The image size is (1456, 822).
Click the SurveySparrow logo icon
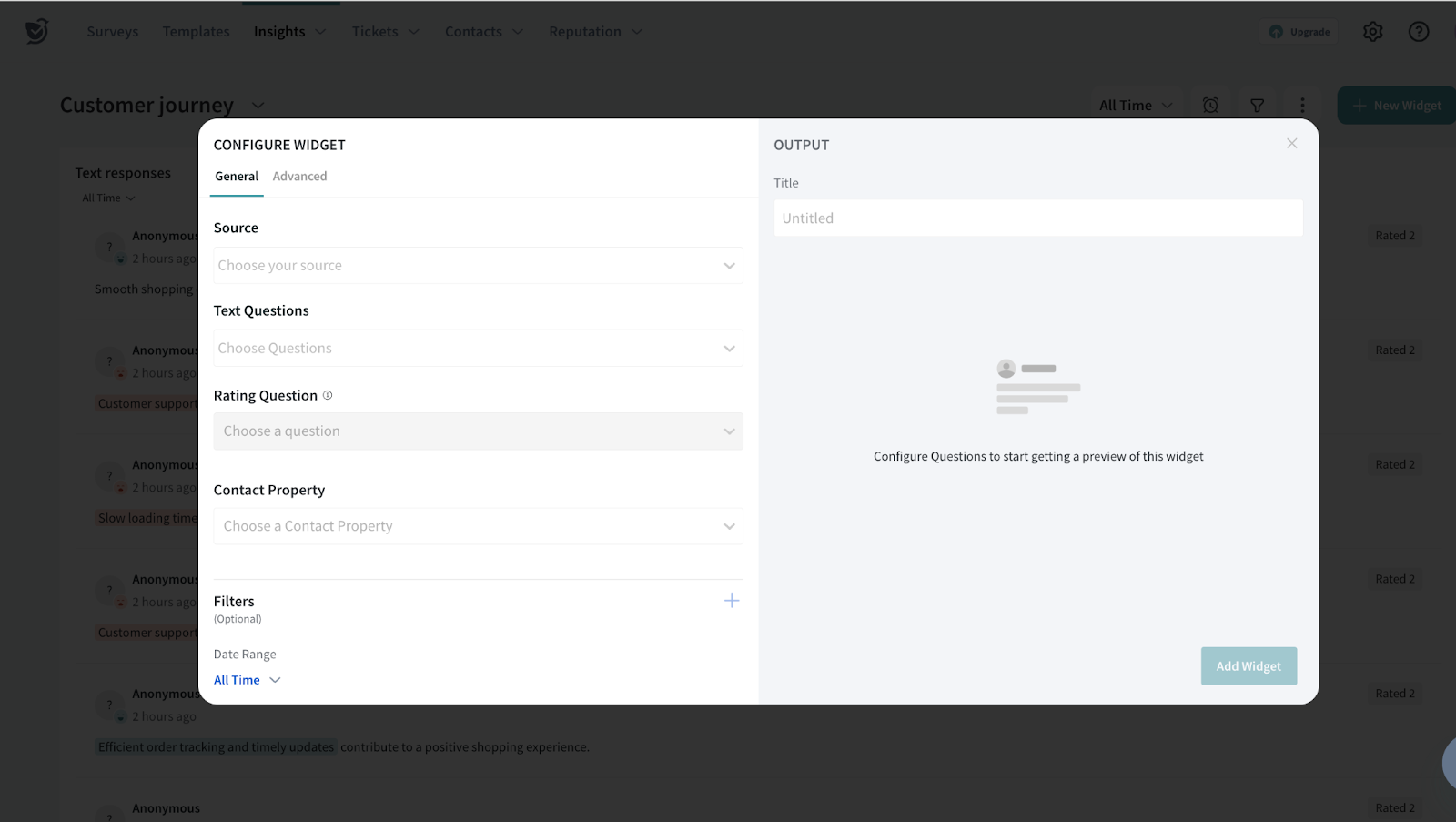[x=36, y=31]
